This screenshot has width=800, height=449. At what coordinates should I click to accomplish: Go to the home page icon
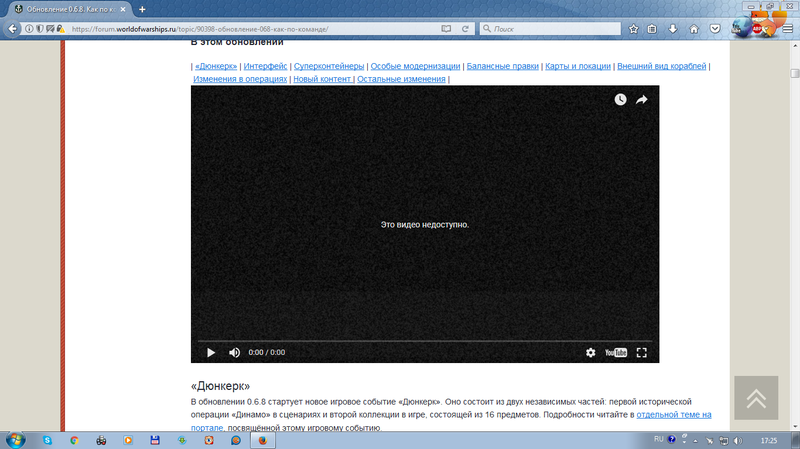694,29
